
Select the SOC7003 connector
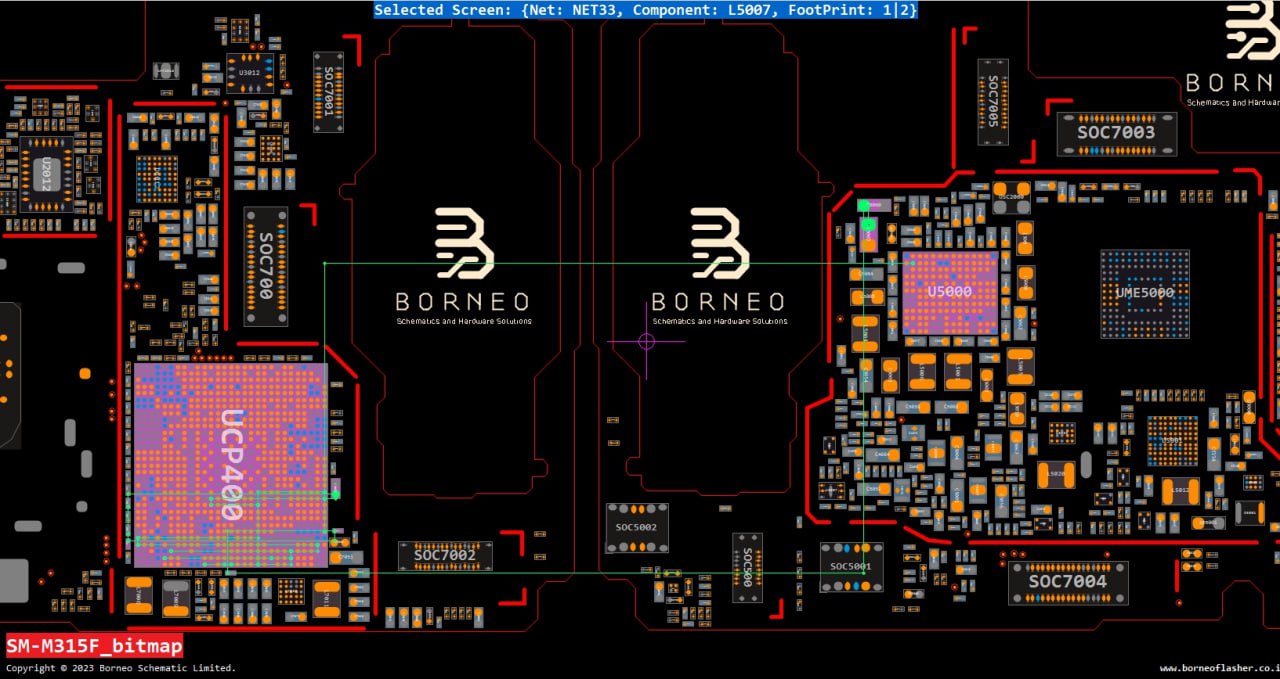[x=1116, y=134]
